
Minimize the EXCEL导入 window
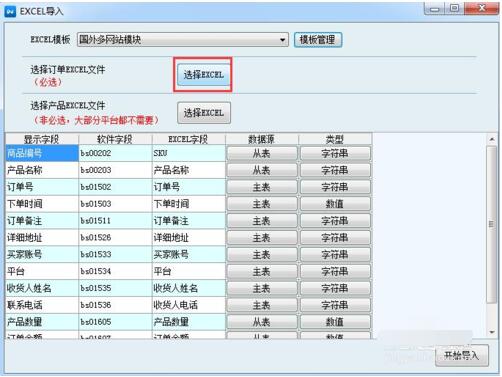click(x=434, y=8)
